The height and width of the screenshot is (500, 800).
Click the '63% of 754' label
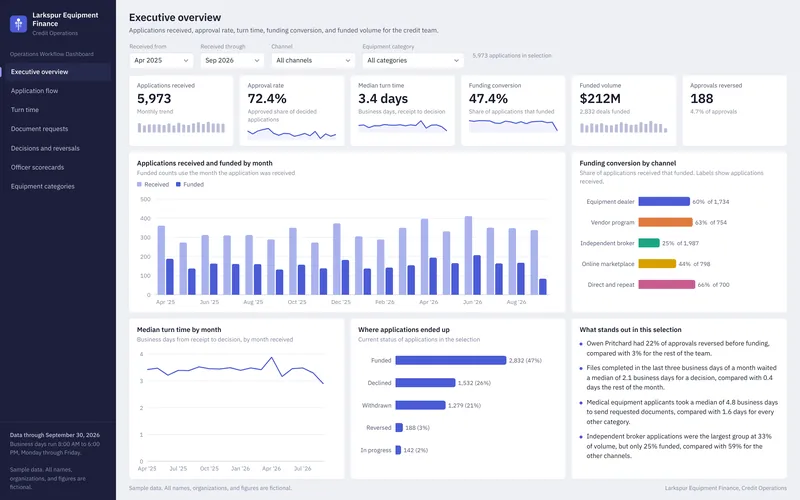(x=711, y=222)
